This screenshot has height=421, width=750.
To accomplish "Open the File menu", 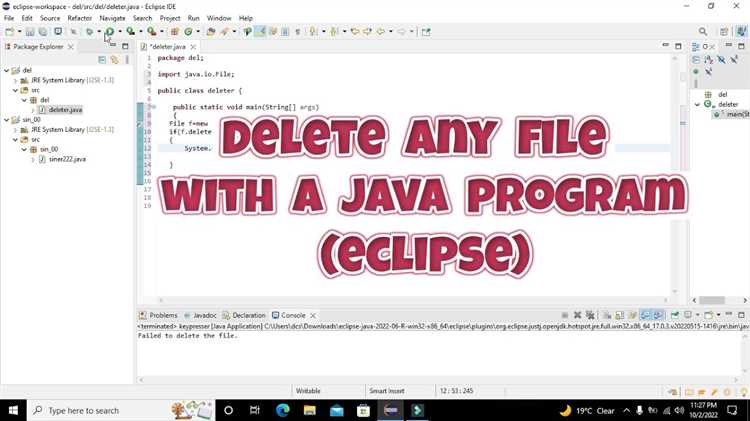I will pyautogui.click(x=9, y=18).
